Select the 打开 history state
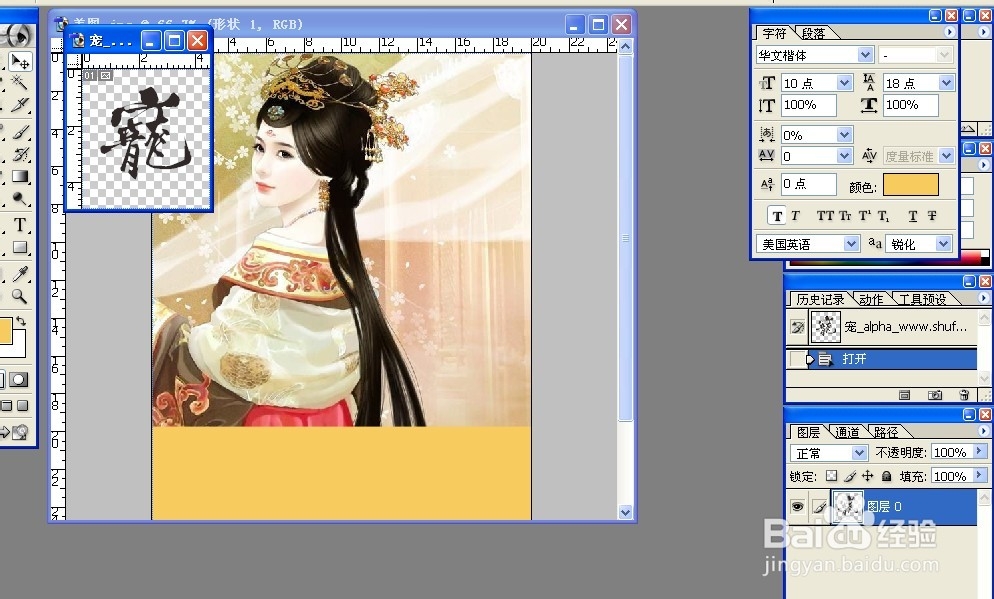994x599 pixels. click(881, 359)
